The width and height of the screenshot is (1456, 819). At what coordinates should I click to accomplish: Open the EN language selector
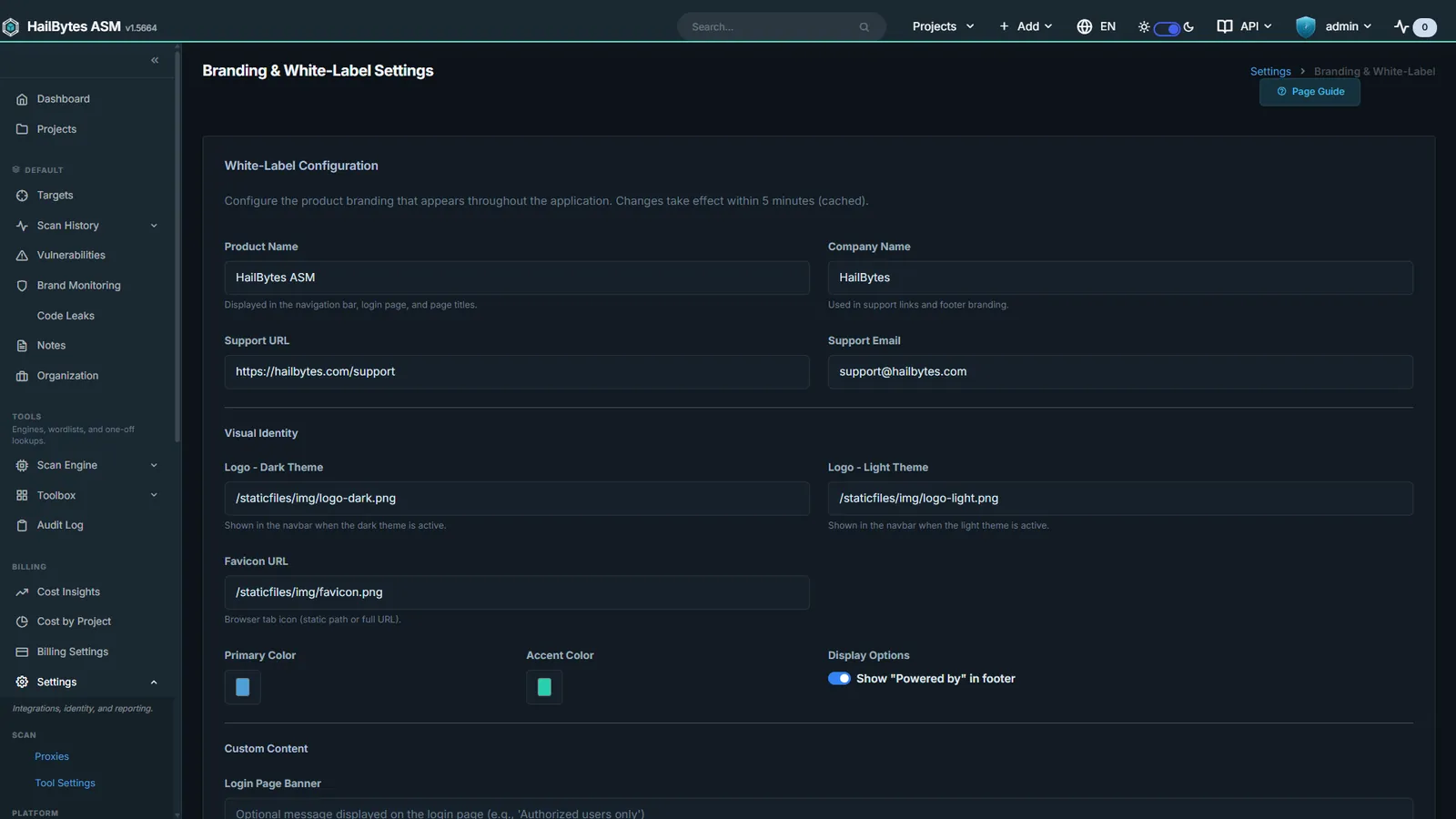(x=1096, y=26)
